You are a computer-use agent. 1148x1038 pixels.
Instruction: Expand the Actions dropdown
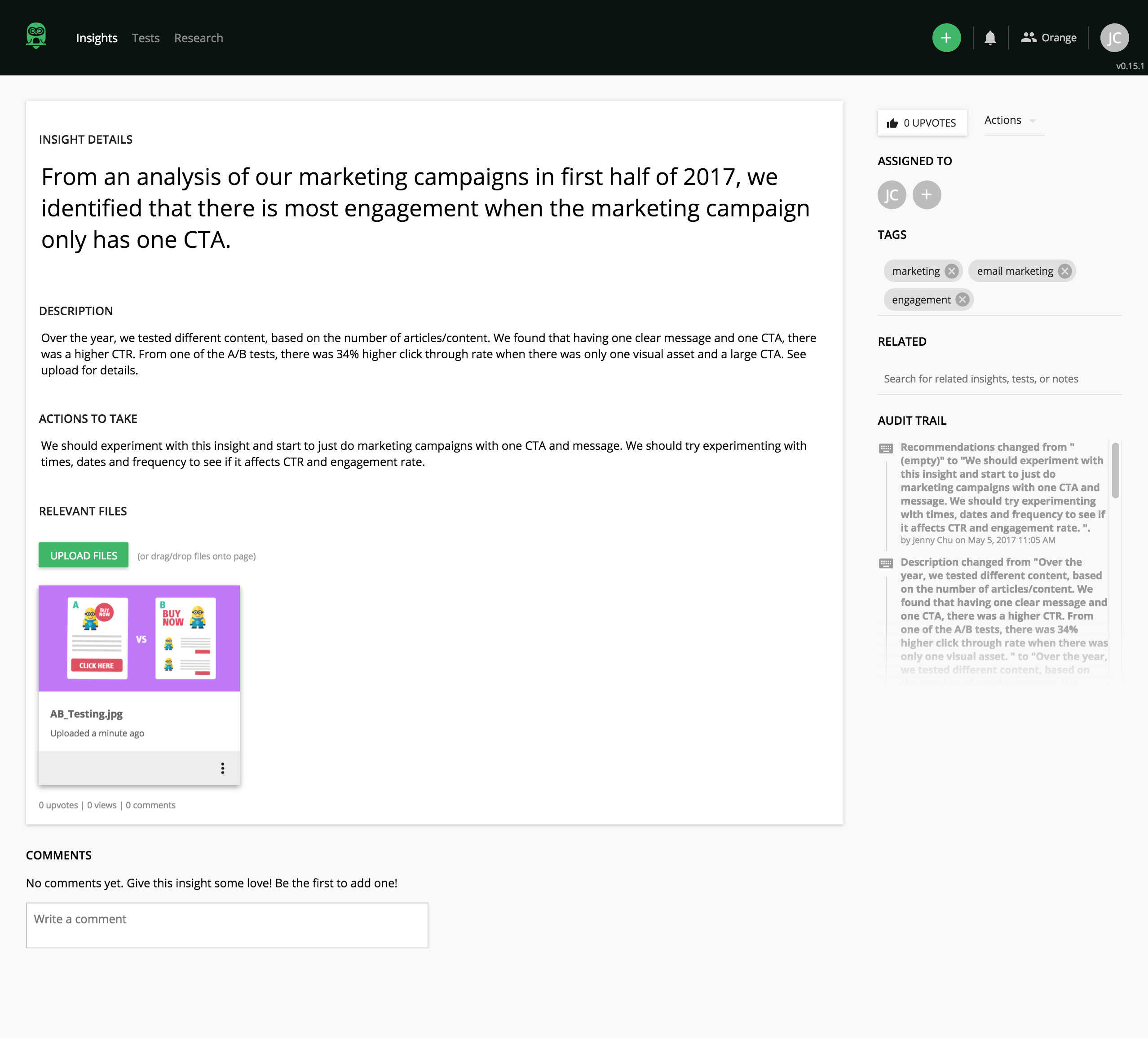tap(1010, 121)
